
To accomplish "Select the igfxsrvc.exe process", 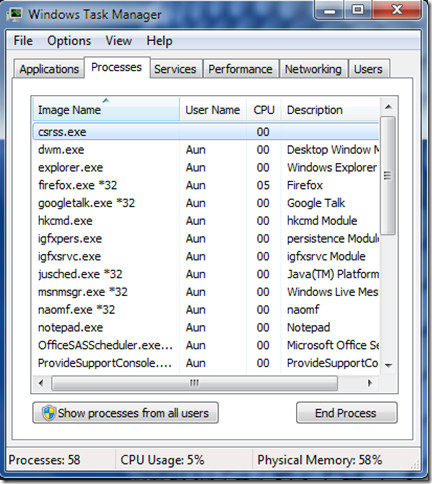I will 206,256.
